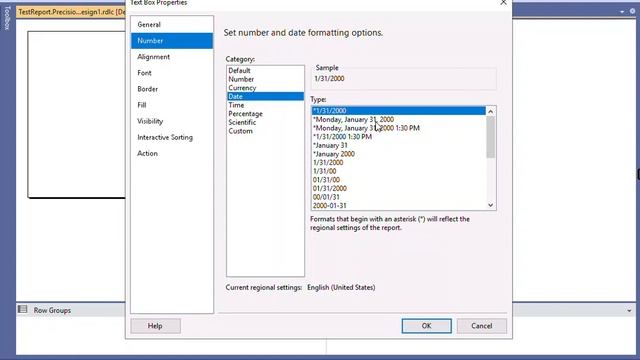Select the *January 2000 format
The image size is (640, 360).
coord(398,154)
